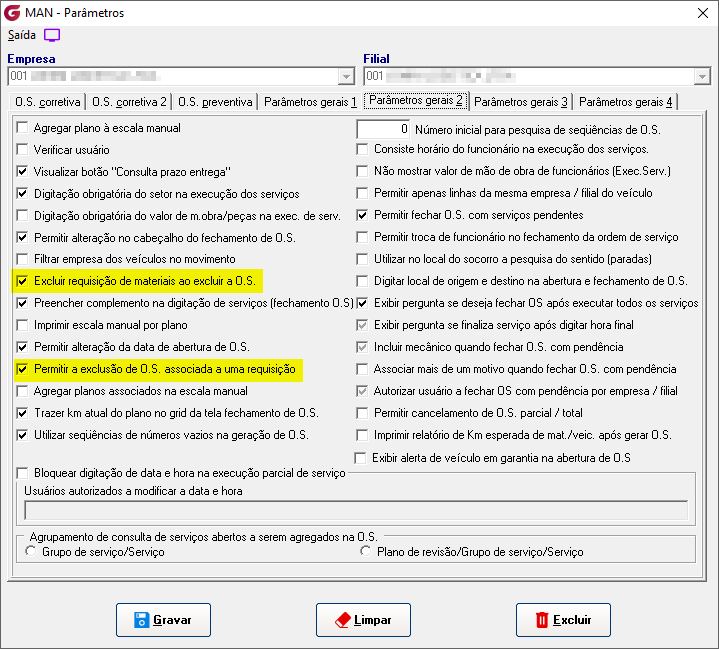
Task: Close the MAN - Parâmetros window
Action: (702, 13)
